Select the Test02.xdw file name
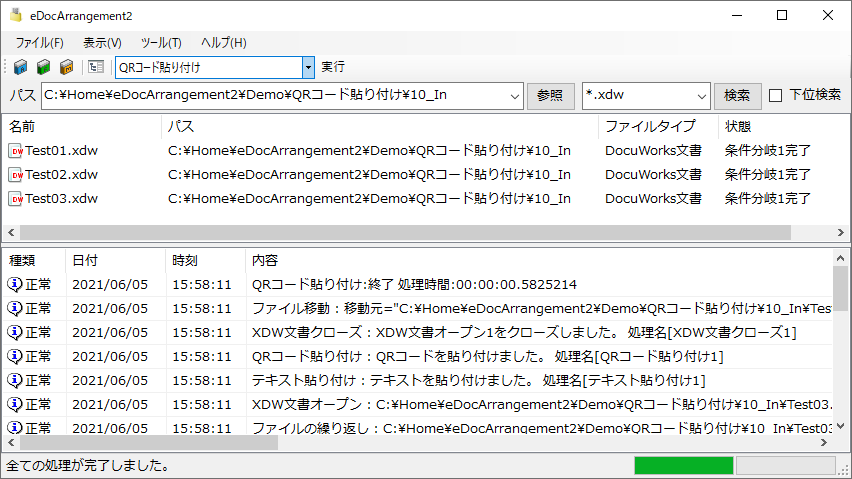Screen dimensions: 852x479 61,175
